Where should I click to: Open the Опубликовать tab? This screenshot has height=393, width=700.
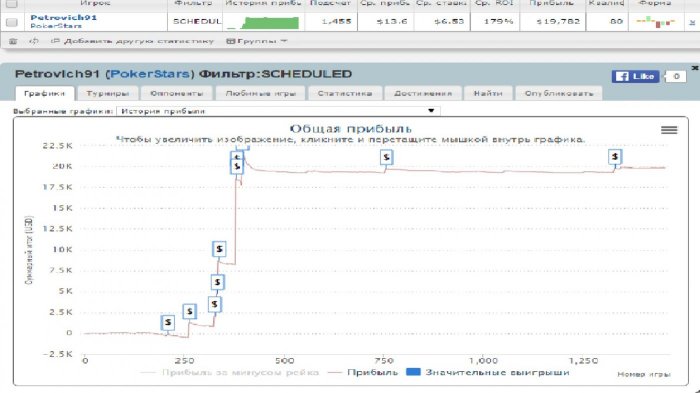point(559,93)
